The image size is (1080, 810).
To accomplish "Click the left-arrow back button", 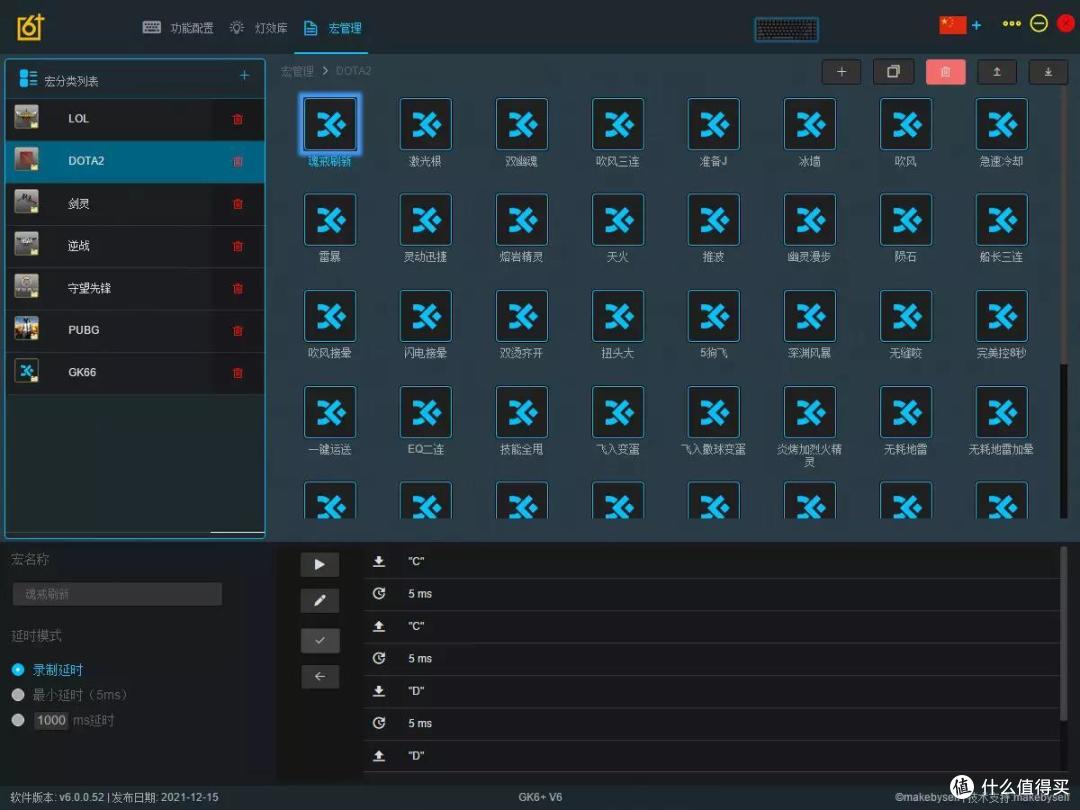I will coord(320,676).
